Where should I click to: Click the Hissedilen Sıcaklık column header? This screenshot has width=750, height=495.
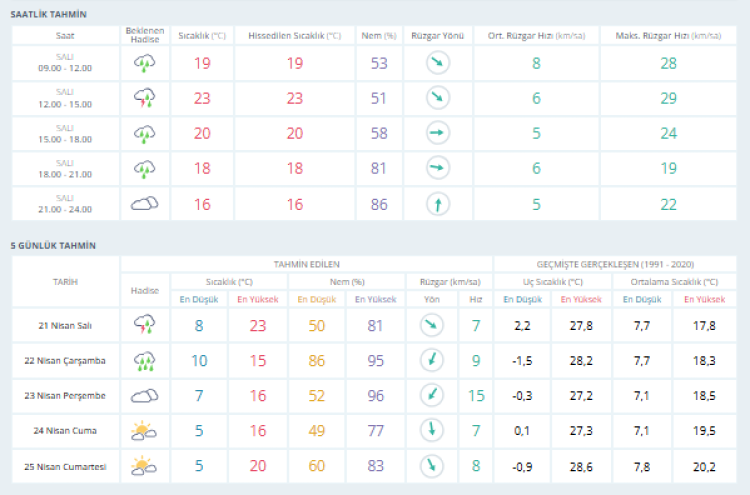294,35
